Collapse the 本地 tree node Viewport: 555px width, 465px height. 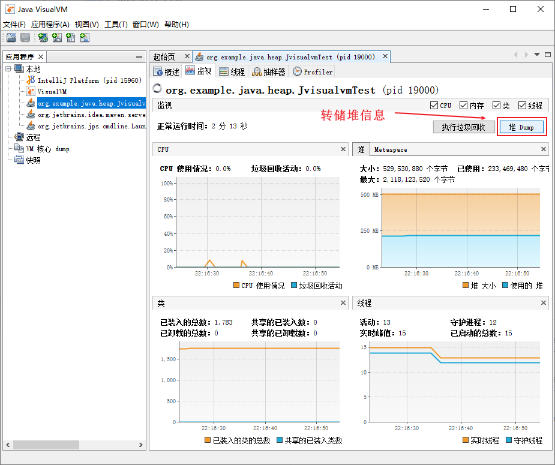click(x=8, y=69)
